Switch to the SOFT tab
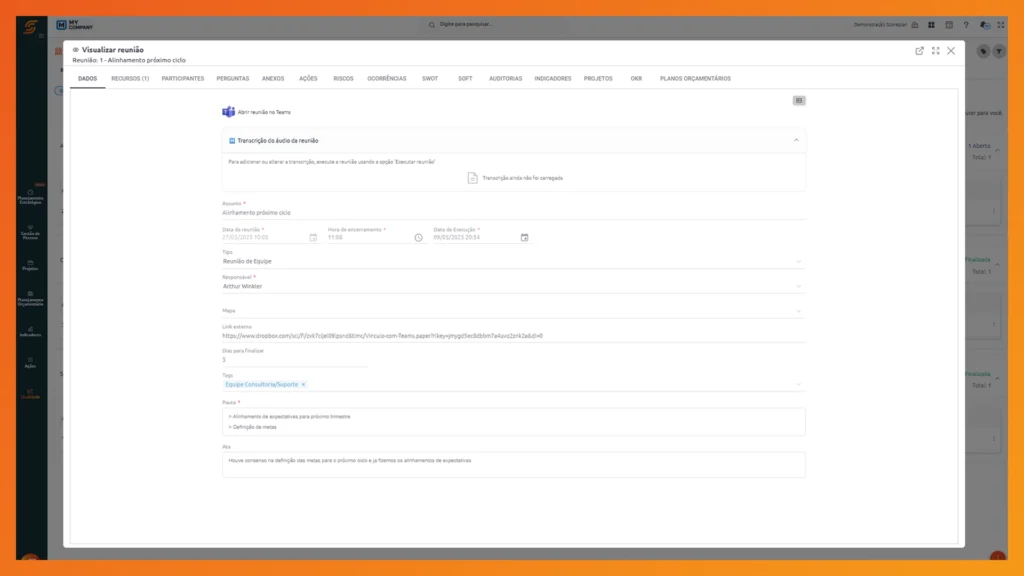This screenshot has width=1024, height=576. 465,78
